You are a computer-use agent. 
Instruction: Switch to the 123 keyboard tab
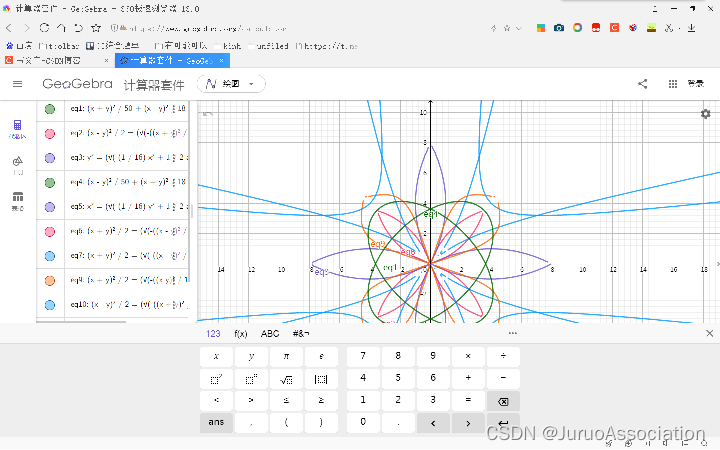213,334
